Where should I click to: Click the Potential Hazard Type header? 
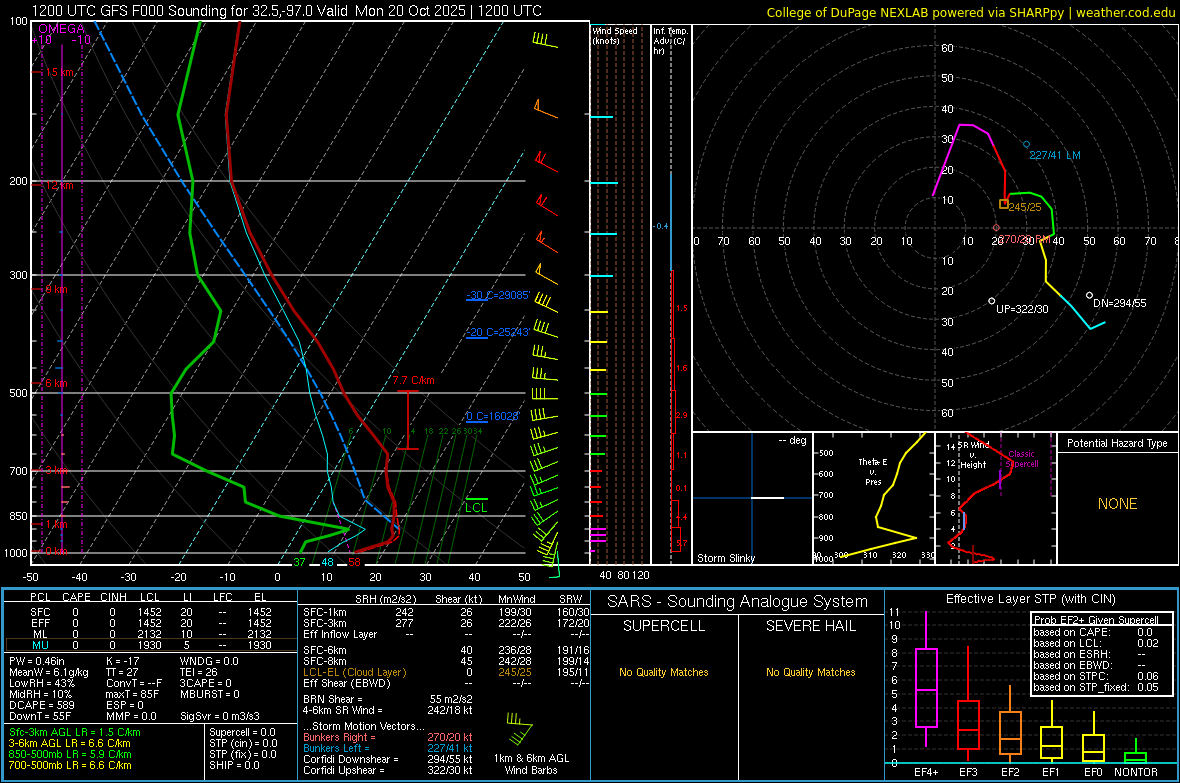point(1117,443)
